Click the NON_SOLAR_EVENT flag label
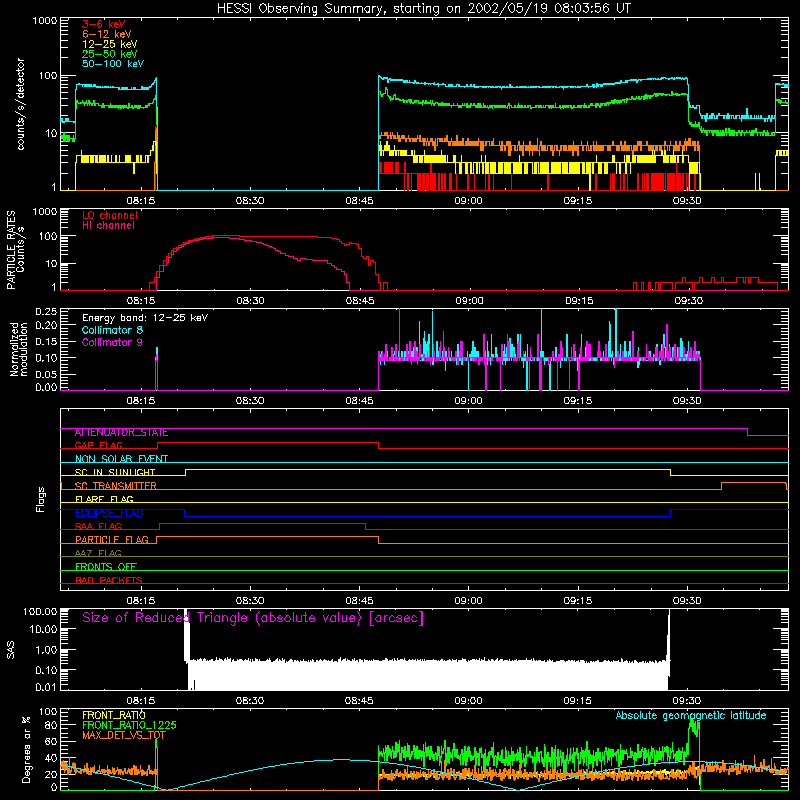This screenshot has width=800, height=800. pos(121,459)
